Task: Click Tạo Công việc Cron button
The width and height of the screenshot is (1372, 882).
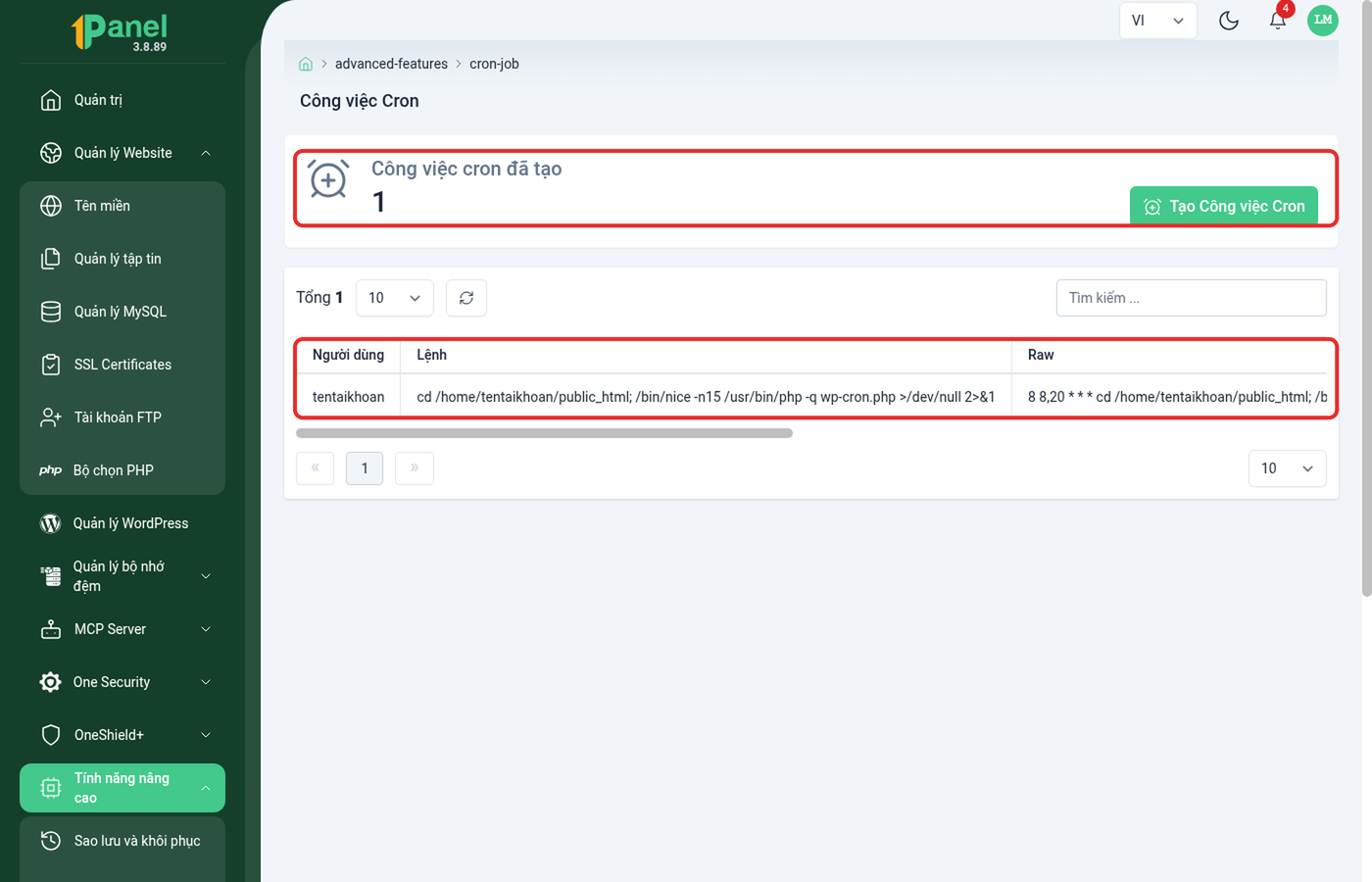Action: (1224, 206)
